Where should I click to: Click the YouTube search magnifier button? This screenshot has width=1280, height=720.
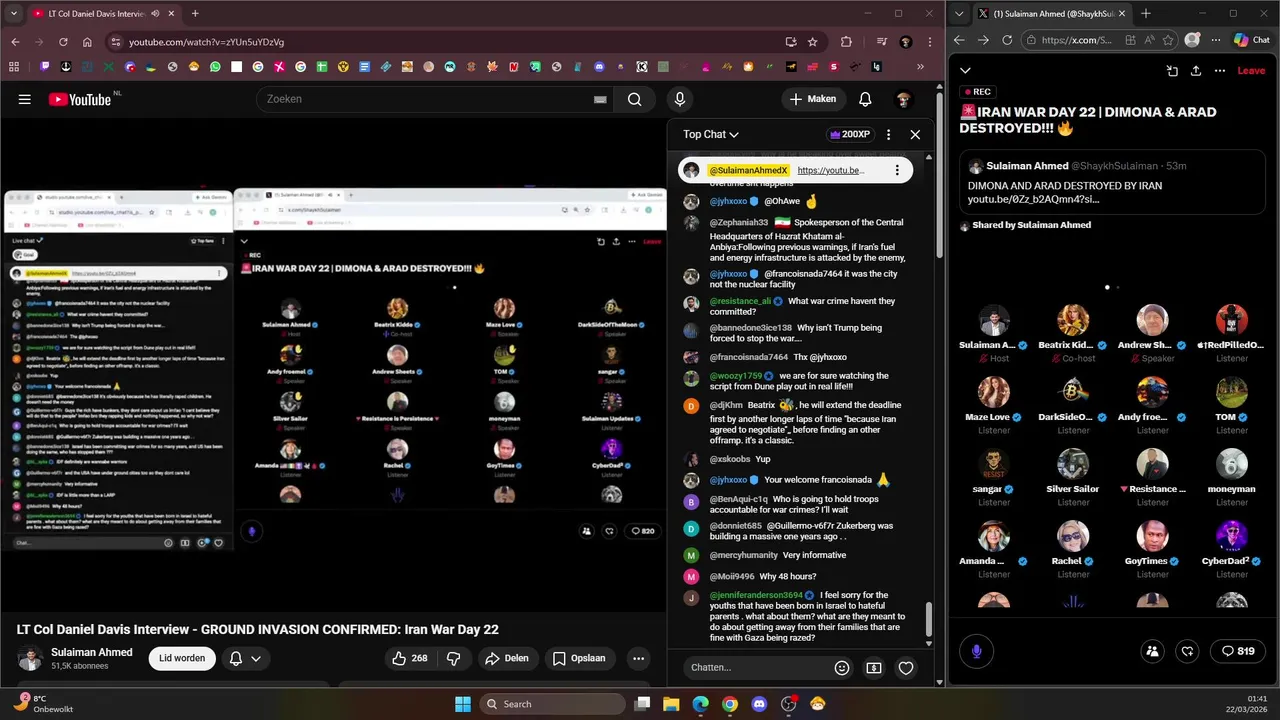click(634, 99)
